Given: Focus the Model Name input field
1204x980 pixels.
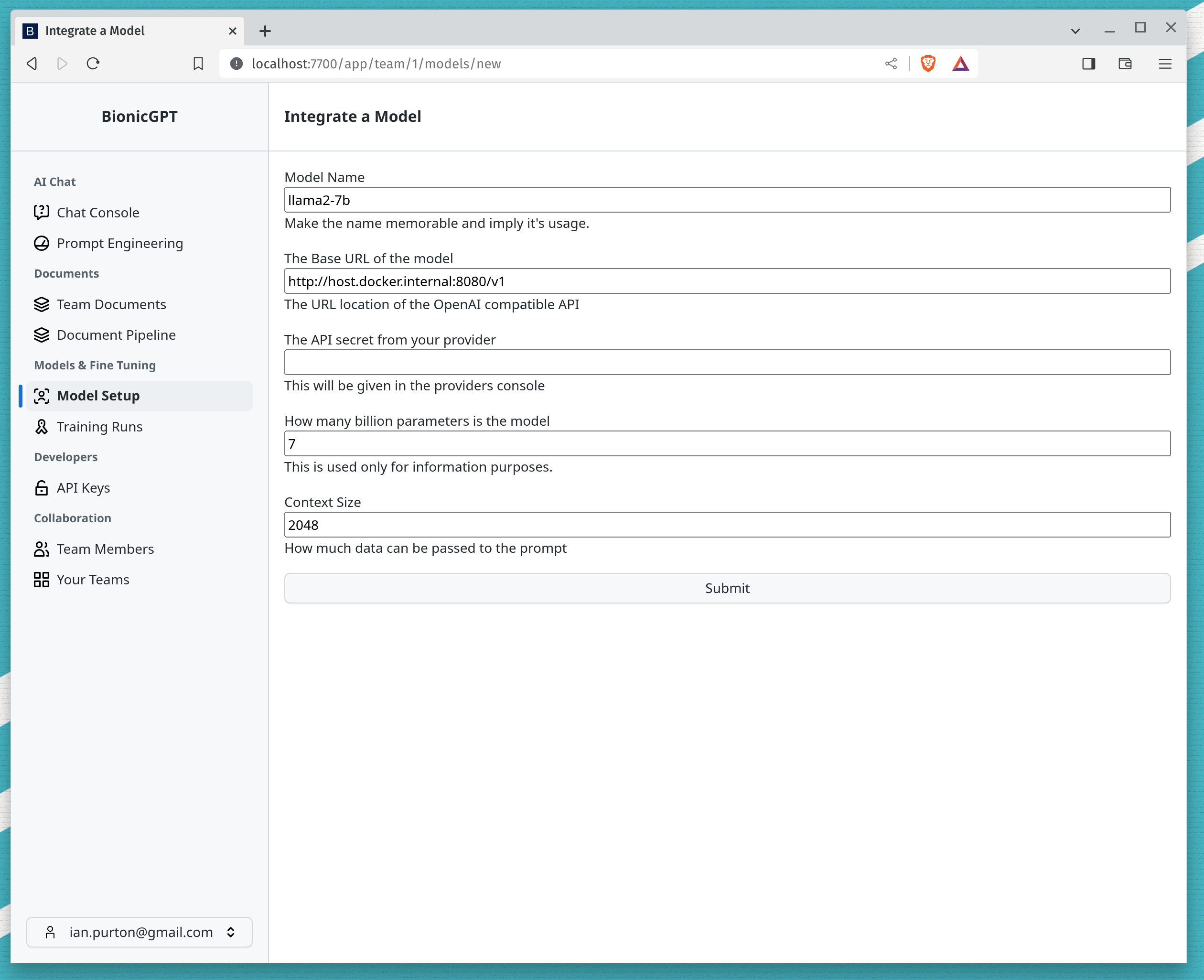Looking at the screenshot, I should 727,200.
